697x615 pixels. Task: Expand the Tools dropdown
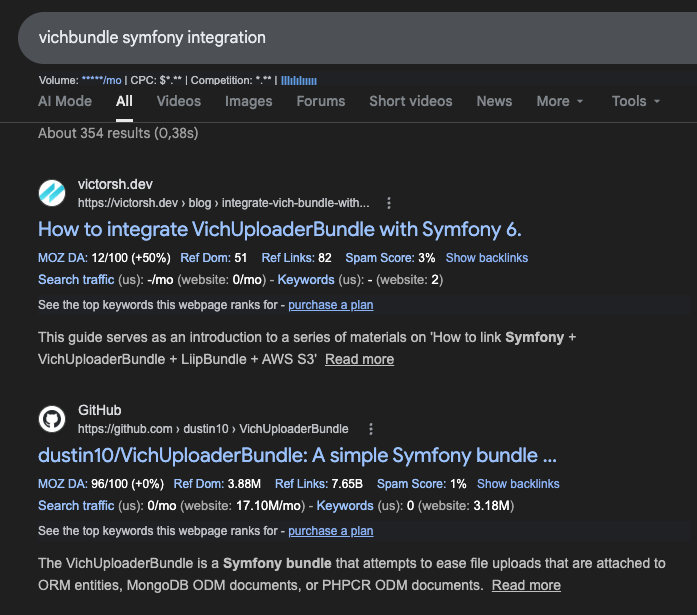coord(636,101)
